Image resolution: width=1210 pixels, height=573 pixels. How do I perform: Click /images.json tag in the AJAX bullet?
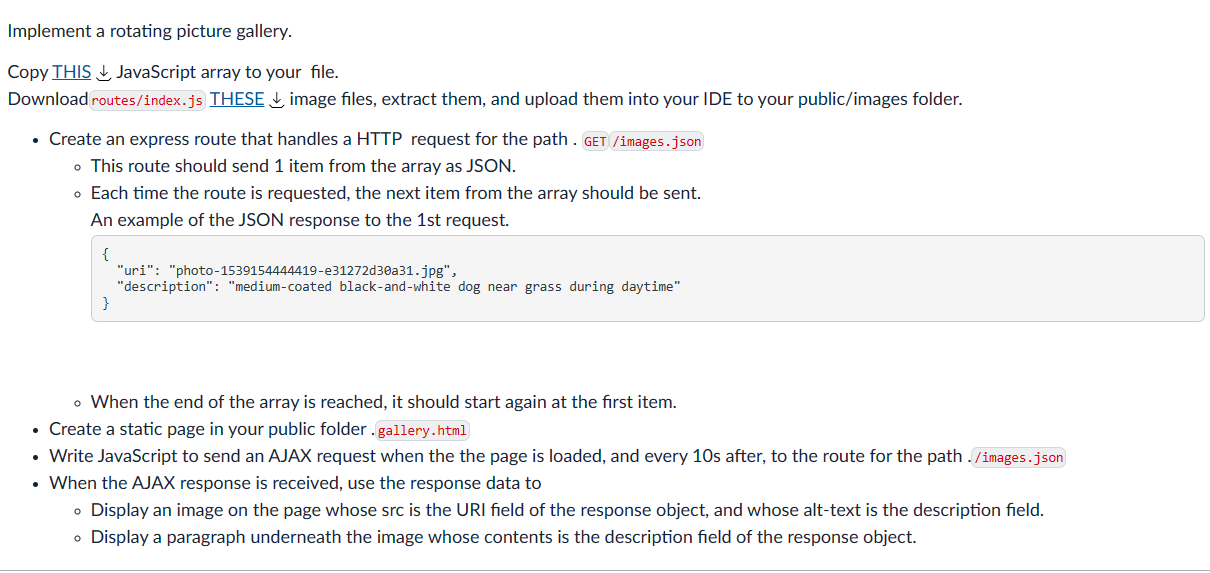1019,458
